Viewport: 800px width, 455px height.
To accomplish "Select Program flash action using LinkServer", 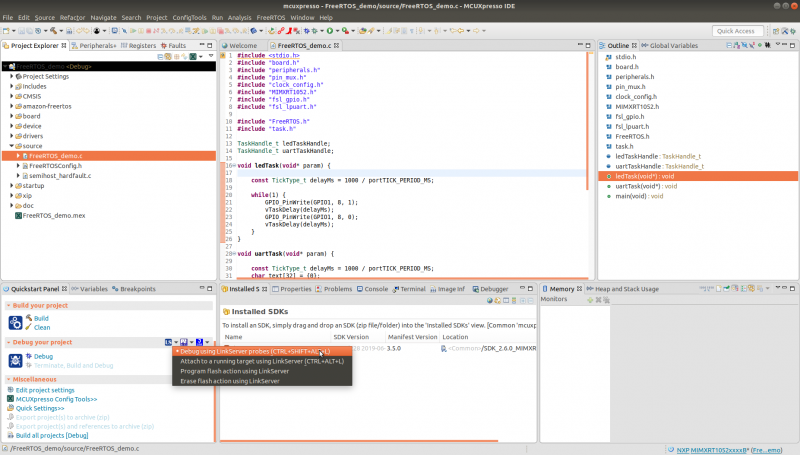I will coord(233,371).
